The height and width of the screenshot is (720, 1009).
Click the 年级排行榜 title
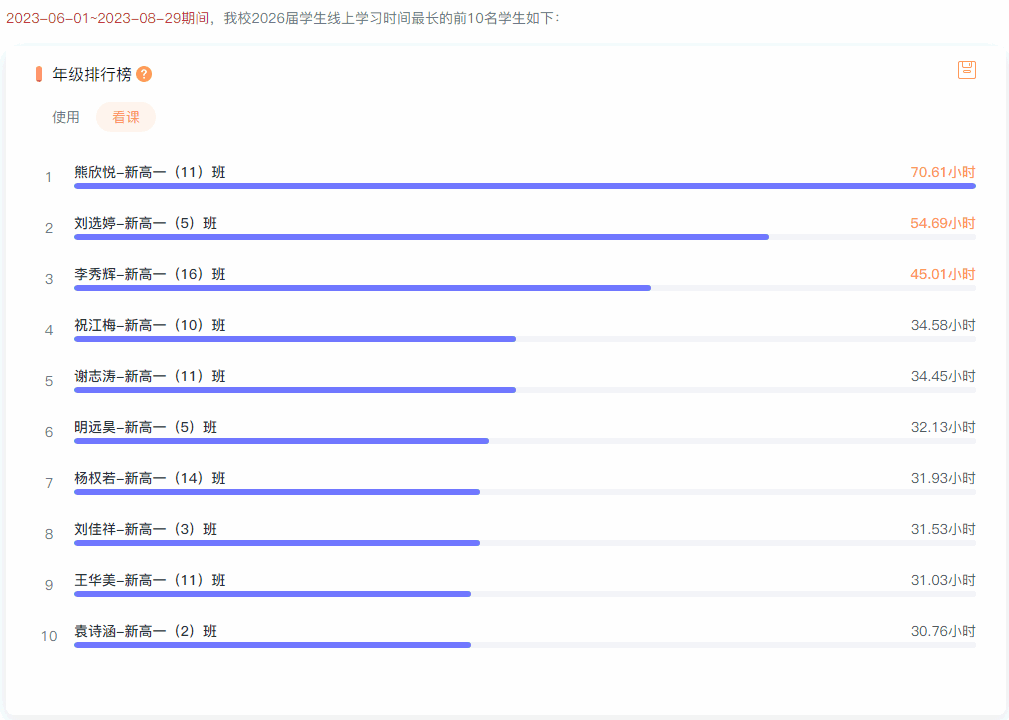point(91,75)
